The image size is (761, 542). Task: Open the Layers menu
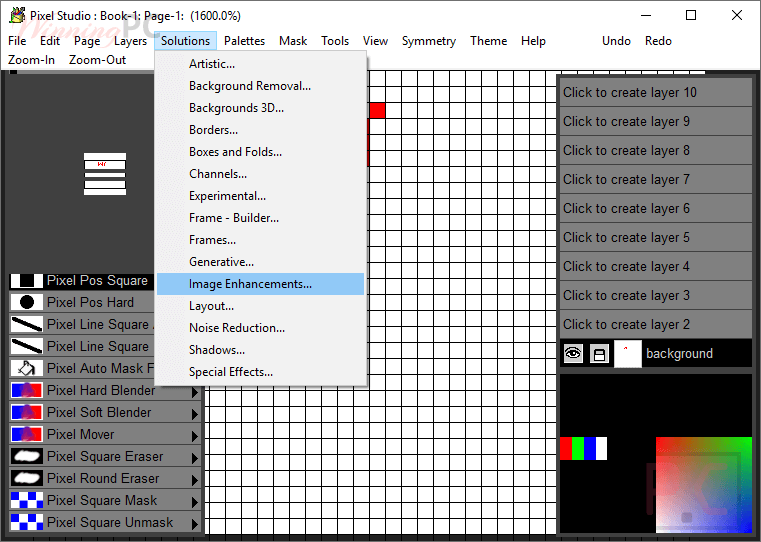(x=130, y=41)
